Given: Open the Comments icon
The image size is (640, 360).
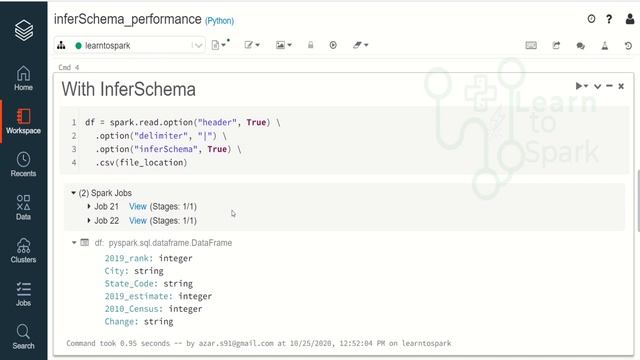Looking at the screenshot, I should [580, 46].
